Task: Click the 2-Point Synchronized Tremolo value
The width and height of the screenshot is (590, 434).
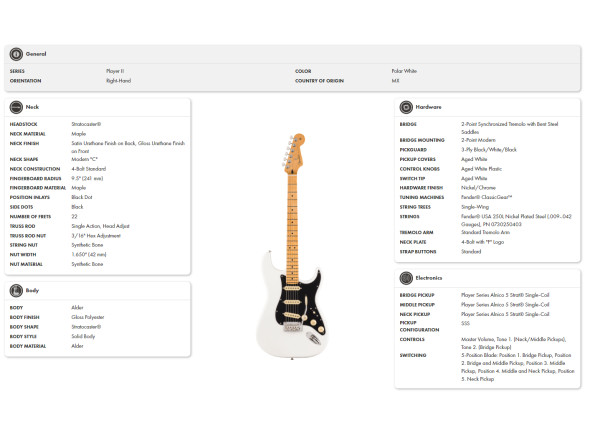Action: [510, 128]
